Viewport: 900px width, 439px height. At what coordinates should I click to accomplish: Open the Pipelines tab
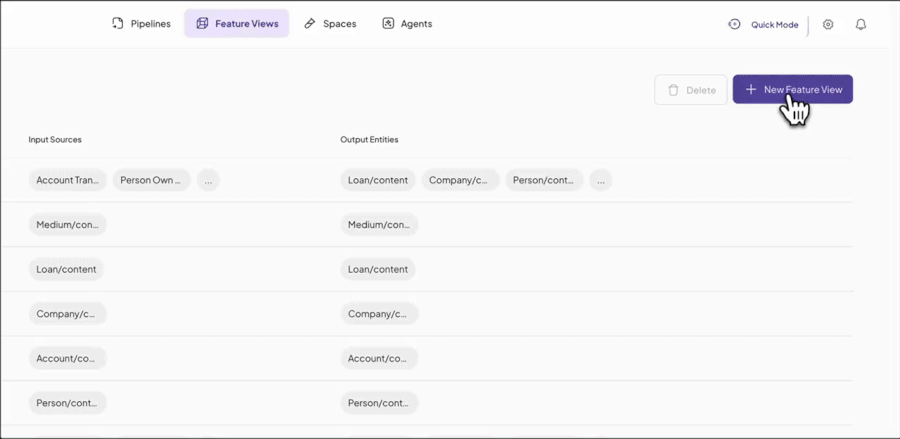coord(141,24)
